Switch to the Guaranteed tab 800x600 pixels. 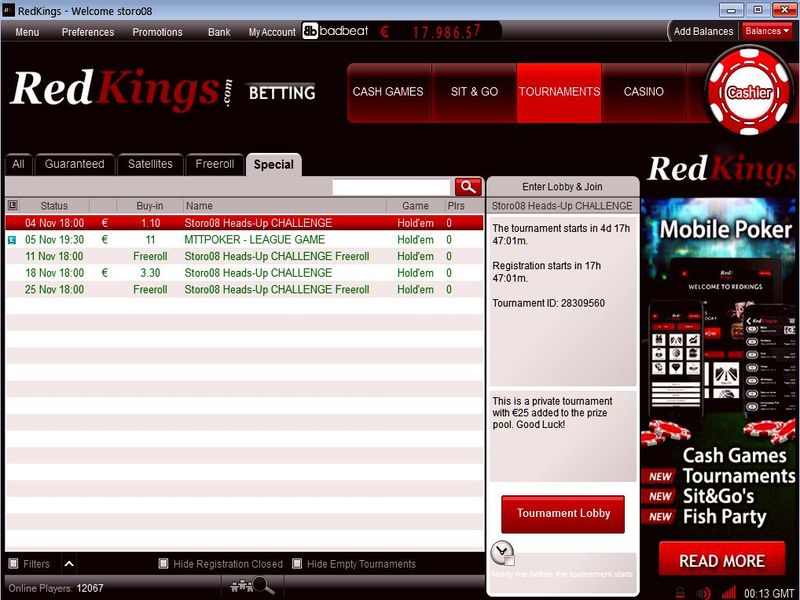74,164
